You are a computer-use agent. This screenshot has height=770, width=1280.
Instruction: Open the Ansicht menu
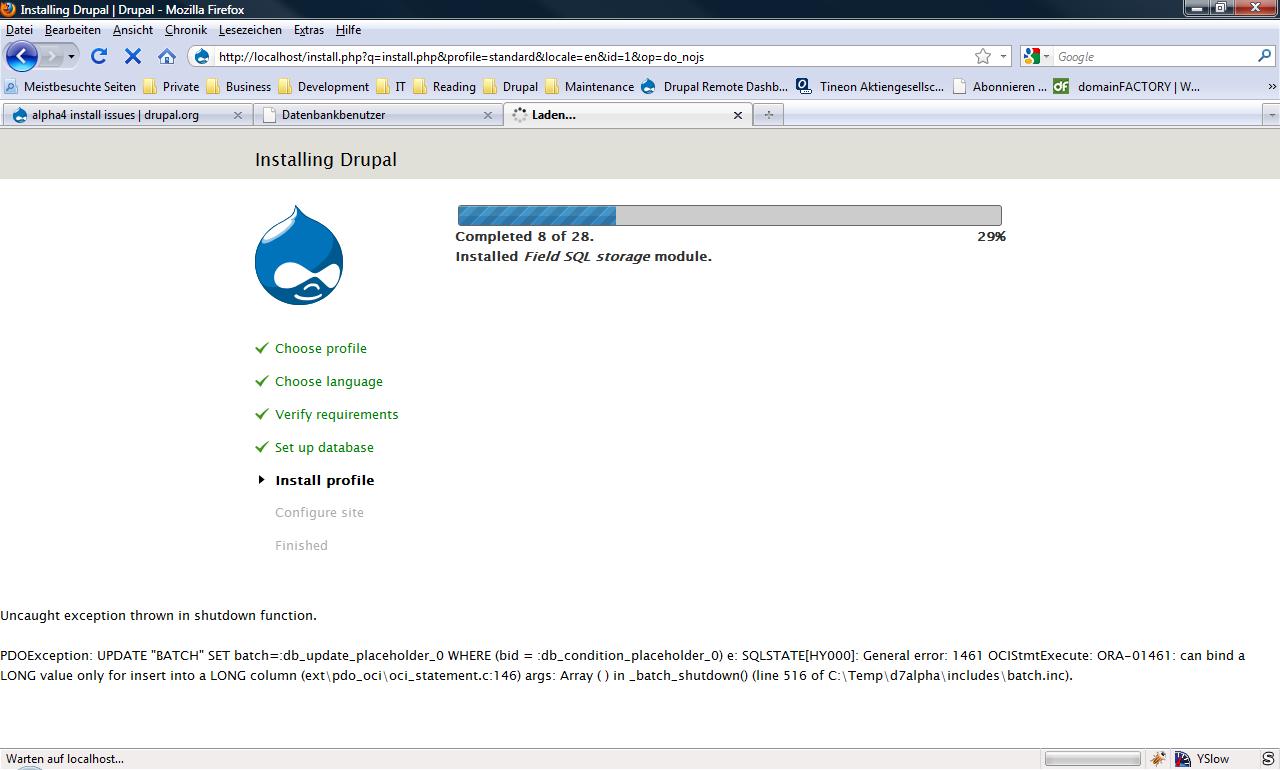pyautogui.click(x=133, y=30)
